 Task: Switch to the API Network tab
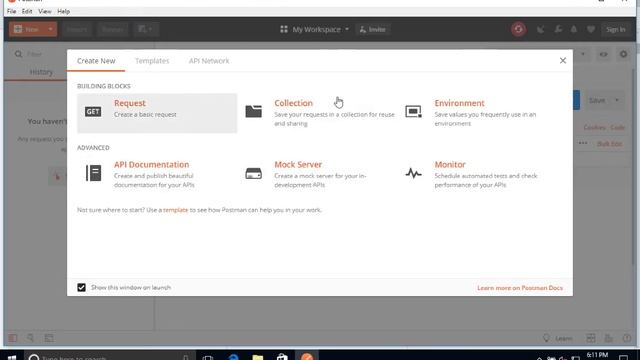click(x=209, y=61)
